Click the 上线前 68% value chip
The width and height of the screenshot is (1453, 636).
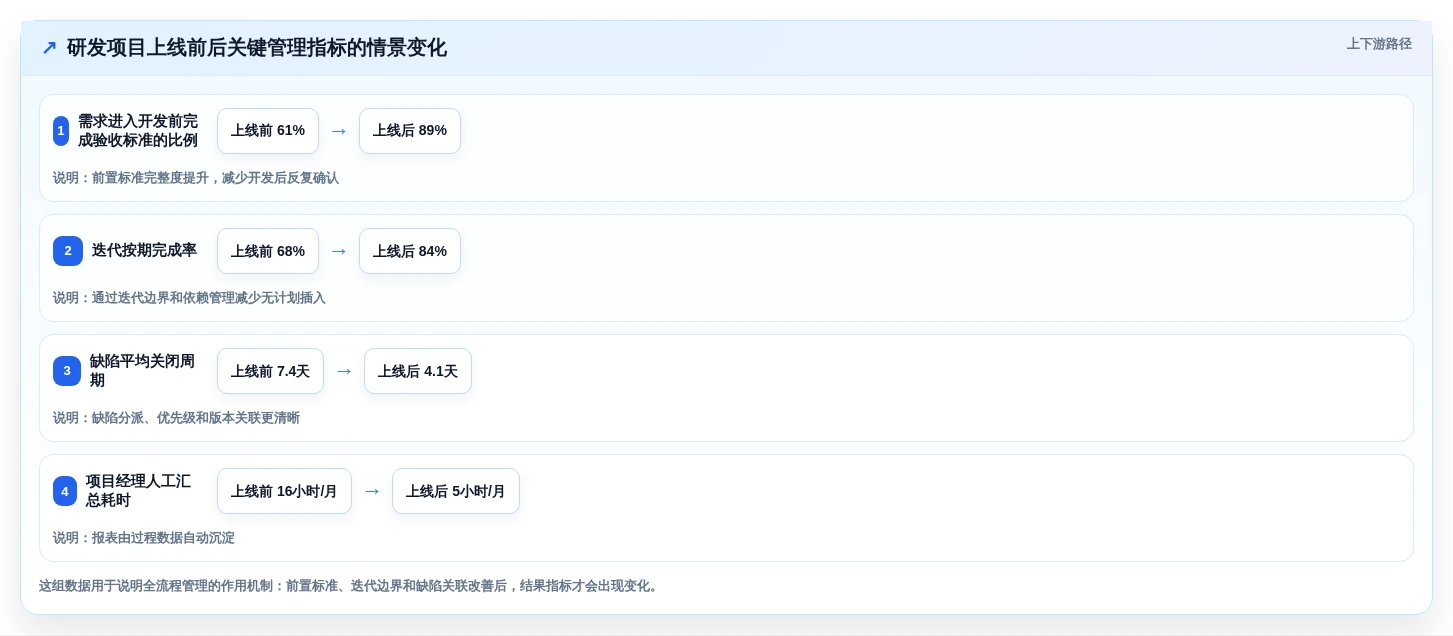click(268, 251)
